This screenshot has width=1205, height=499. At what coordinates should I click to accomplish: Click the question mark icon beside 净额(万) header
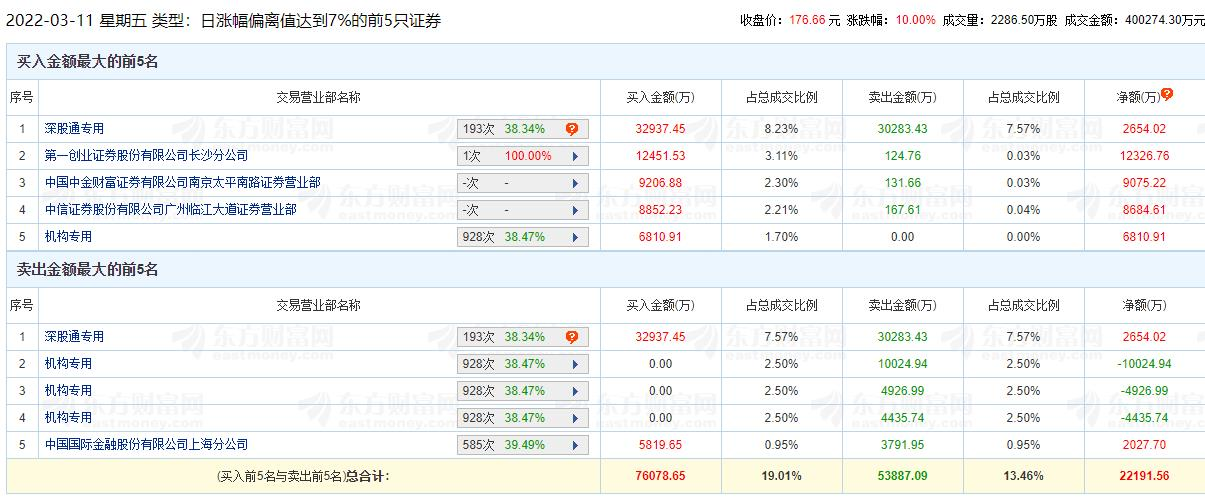point(1166,95)
